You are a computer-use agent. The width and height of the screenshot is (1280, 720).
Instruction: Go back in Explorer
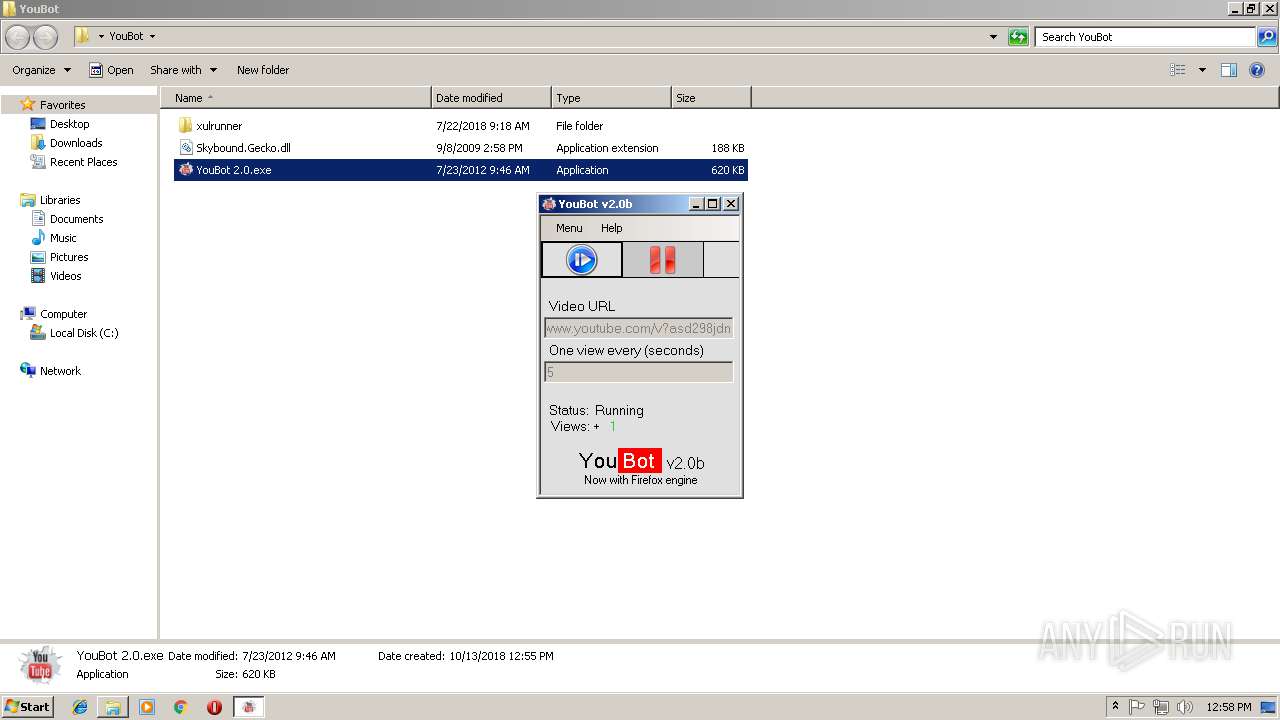(x=18, y=37)
